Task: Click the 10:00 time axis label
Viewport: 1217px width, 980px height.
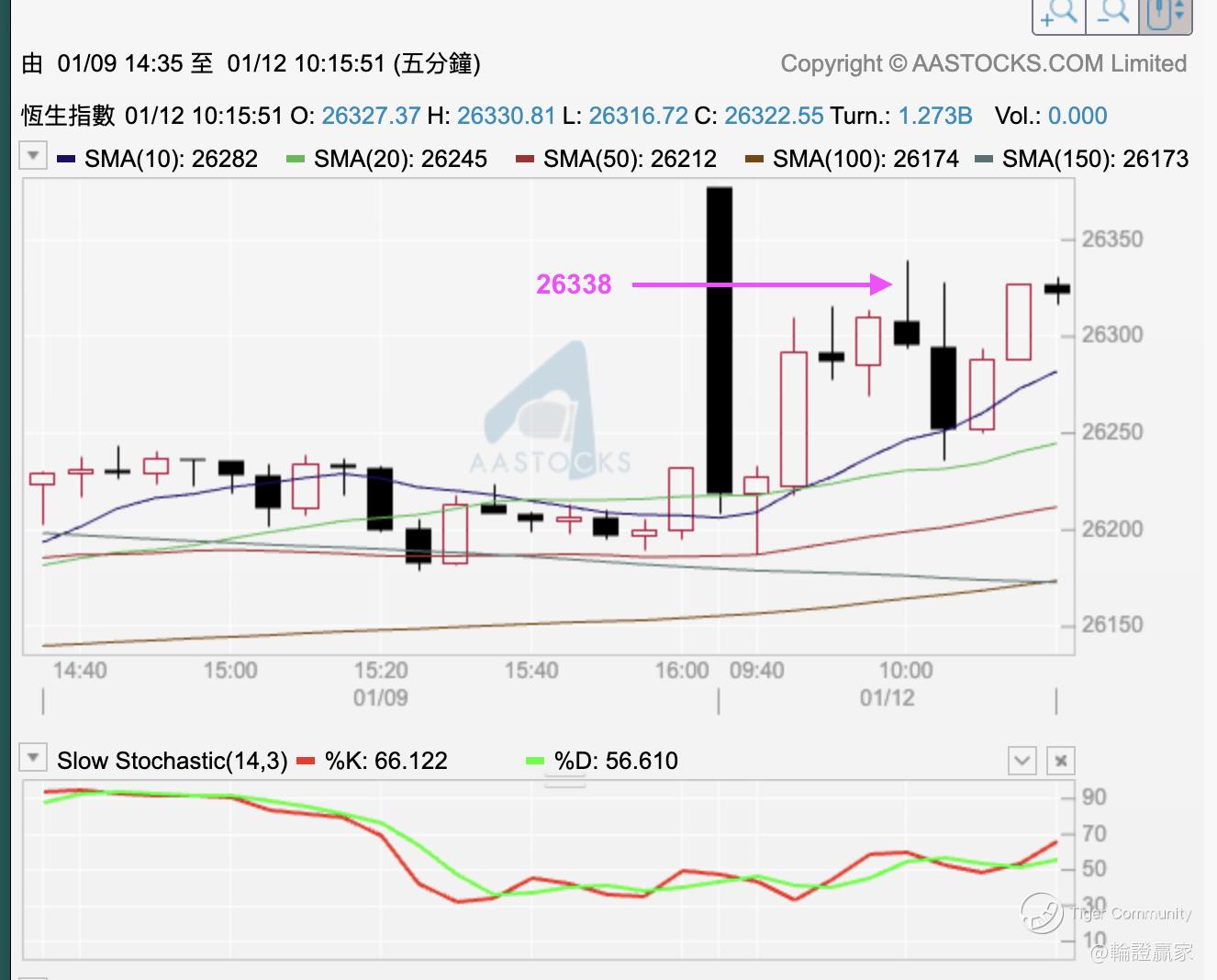Action: 907,670
